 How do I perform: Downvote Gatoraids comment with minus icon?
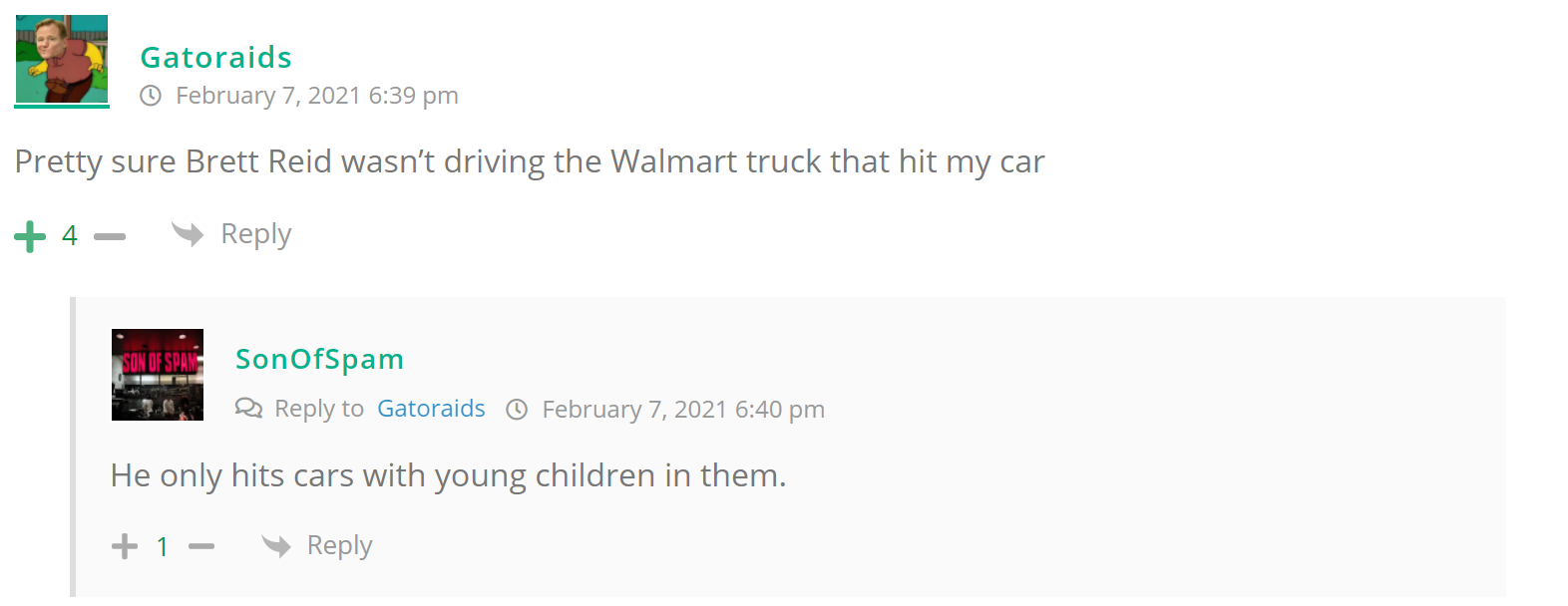[110, 236]
